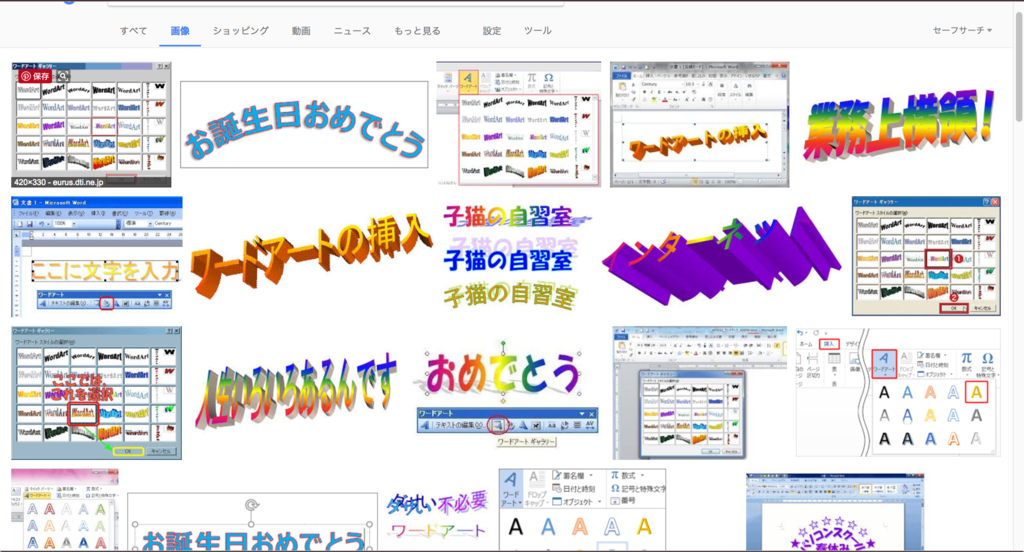Select the orange 3D ワードアートの挿入 image
This screenshot has width=1024, height=552.
point(311,257)
